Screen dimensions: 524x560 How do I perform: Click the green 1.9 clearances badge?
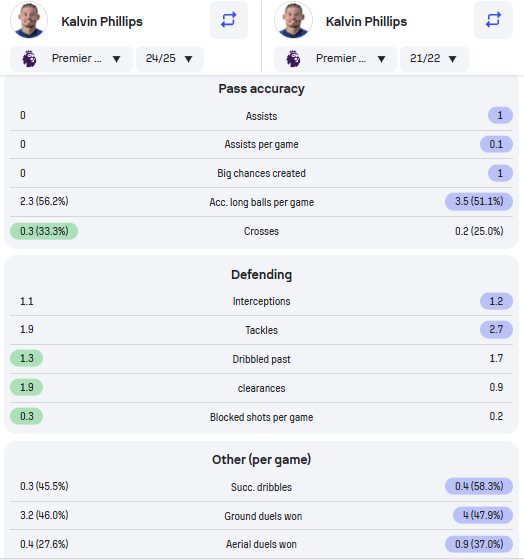click(x=26, y=387)
